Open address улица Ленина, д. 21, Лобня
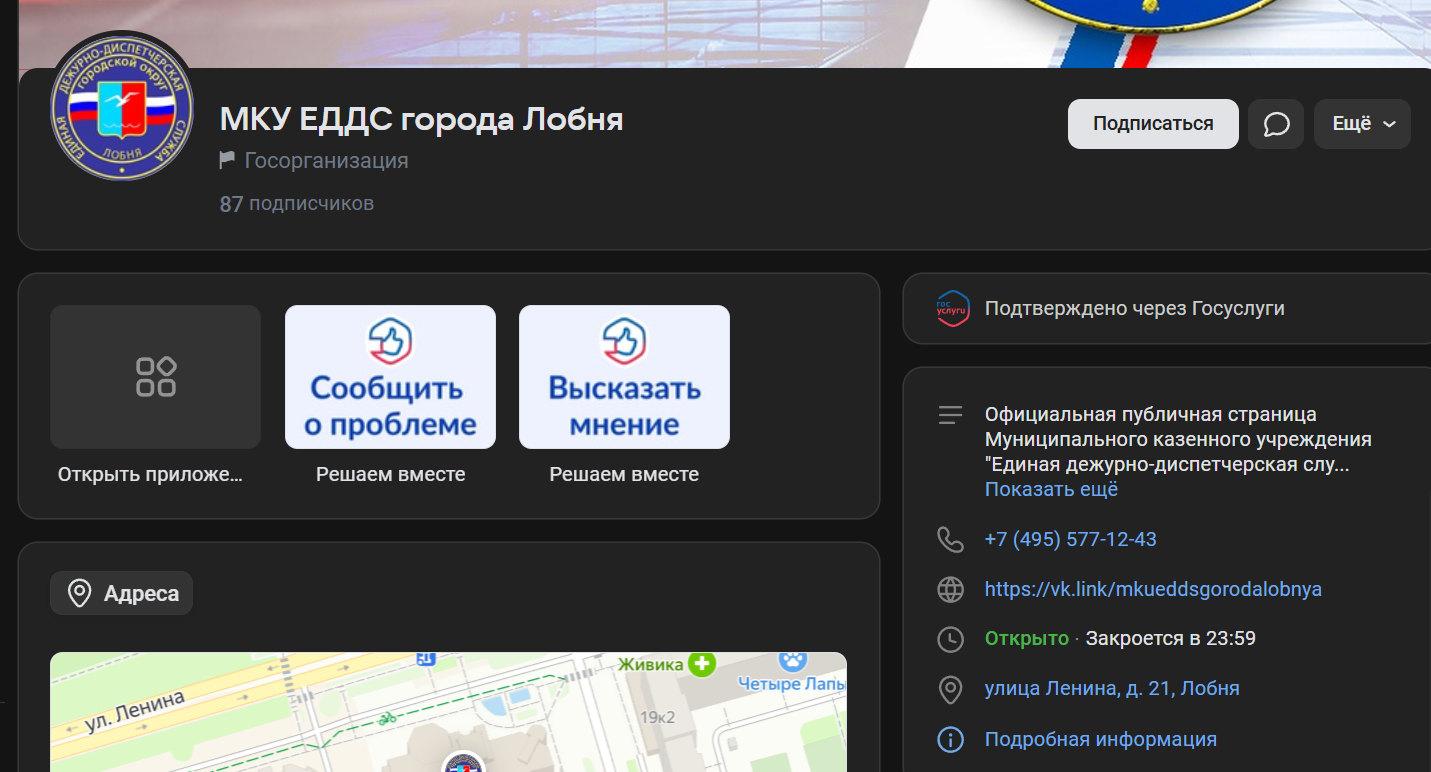The height and width of the screenshot is (772, 1431). pos(1112,689)
